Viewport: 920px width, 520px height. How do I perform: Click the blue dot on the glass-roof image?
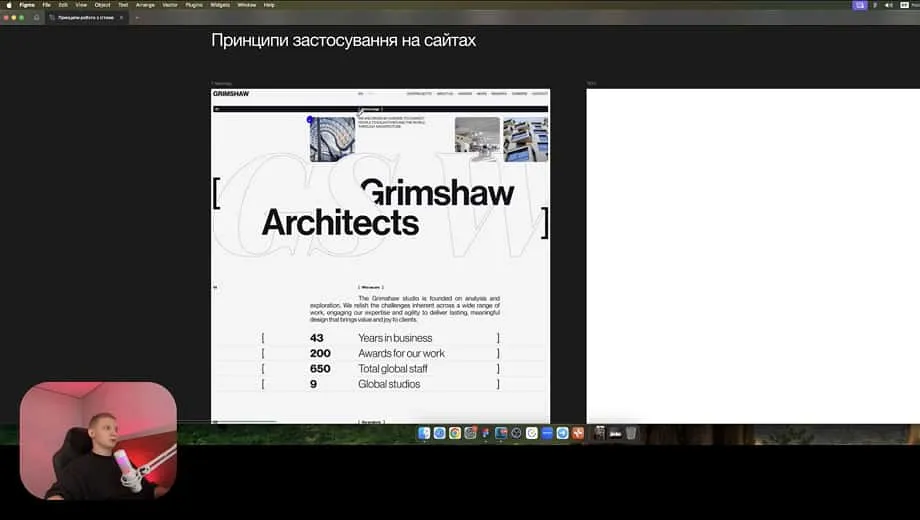pos(310,120)
